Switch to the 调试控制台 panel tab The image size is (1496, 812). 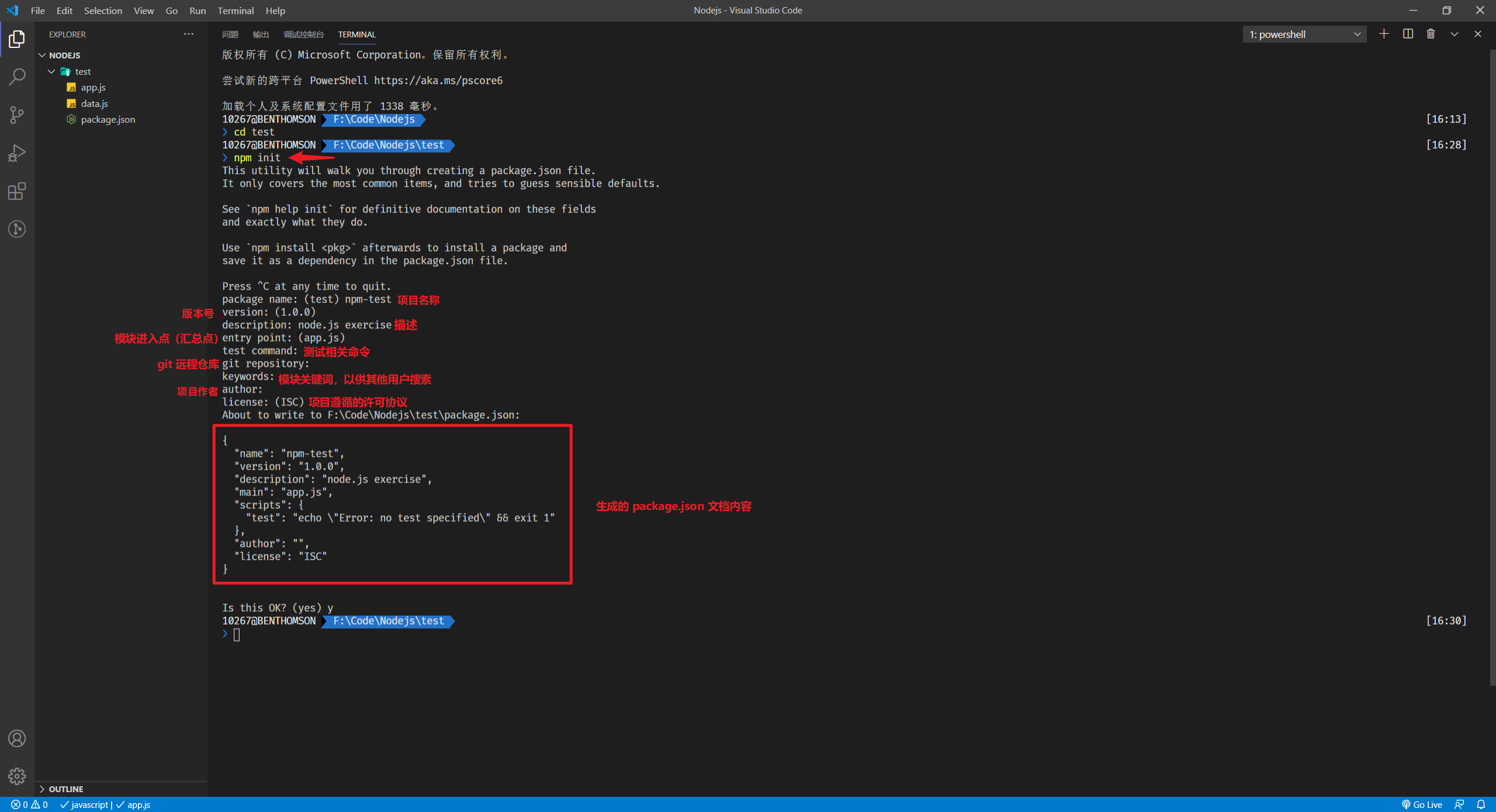pos(303,34)
